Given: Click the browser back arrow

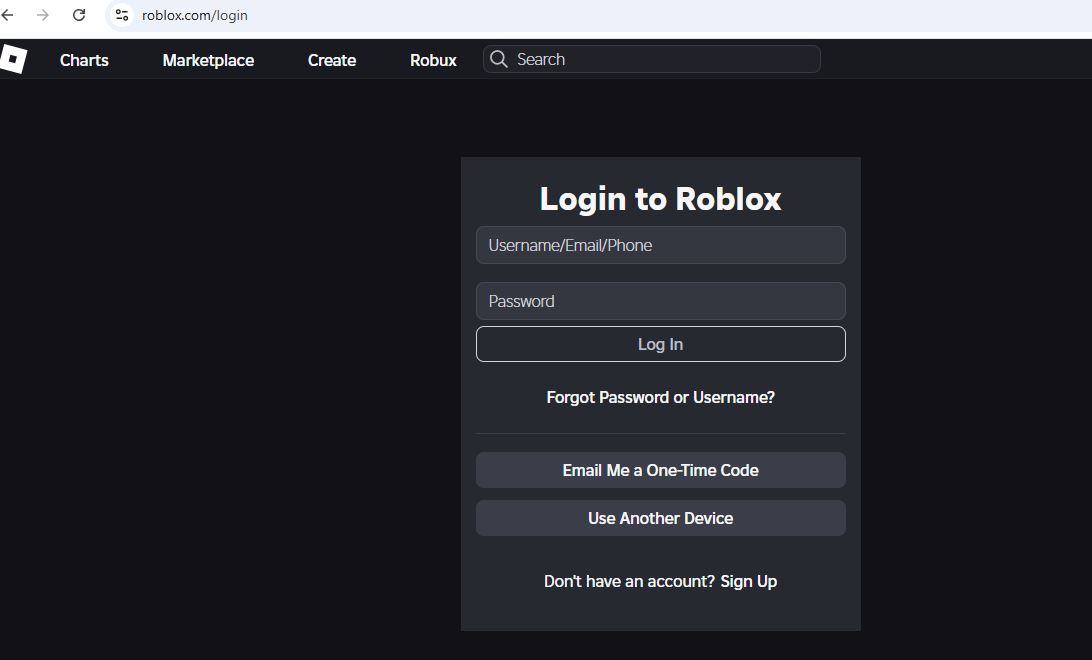Looking at the screenshot, I should tap(11, 15).
